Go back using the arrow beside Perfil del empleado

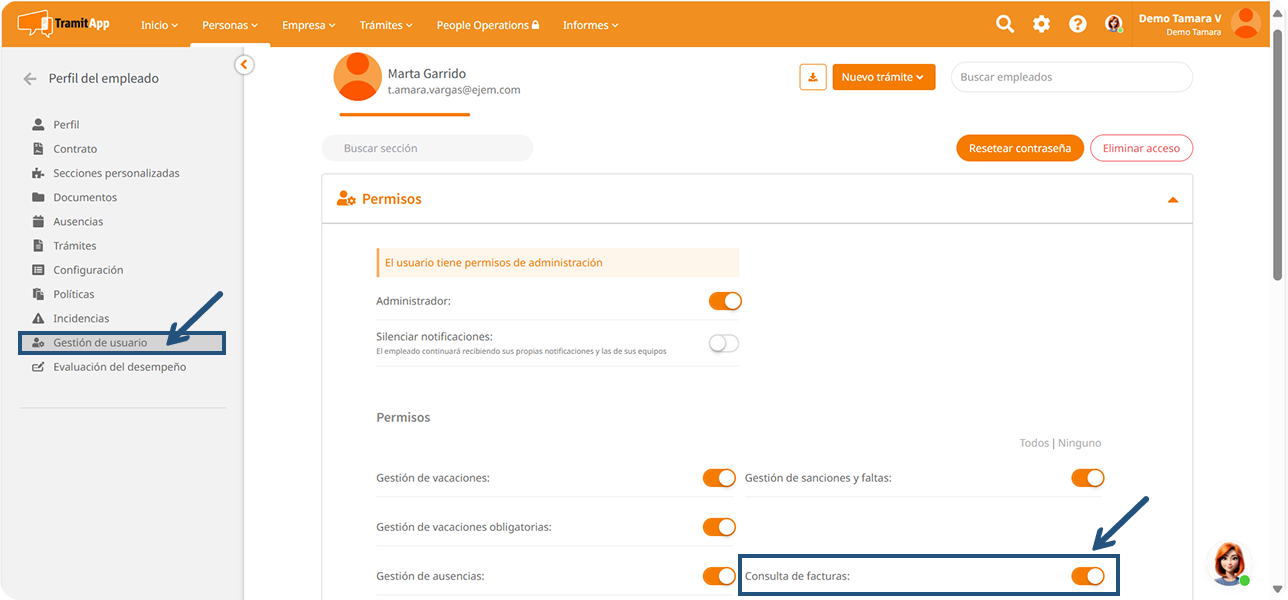tap(30, 78)
